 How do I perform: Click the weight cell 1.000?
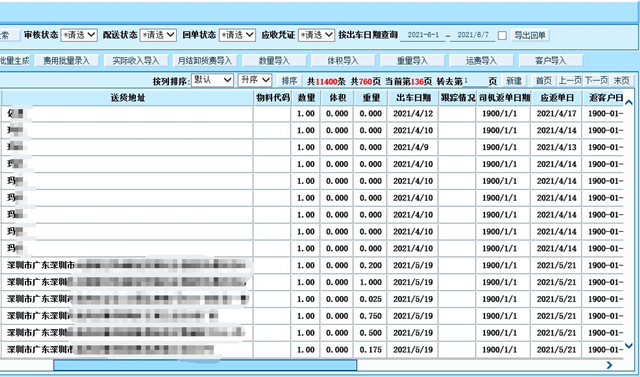click(371, 282)
